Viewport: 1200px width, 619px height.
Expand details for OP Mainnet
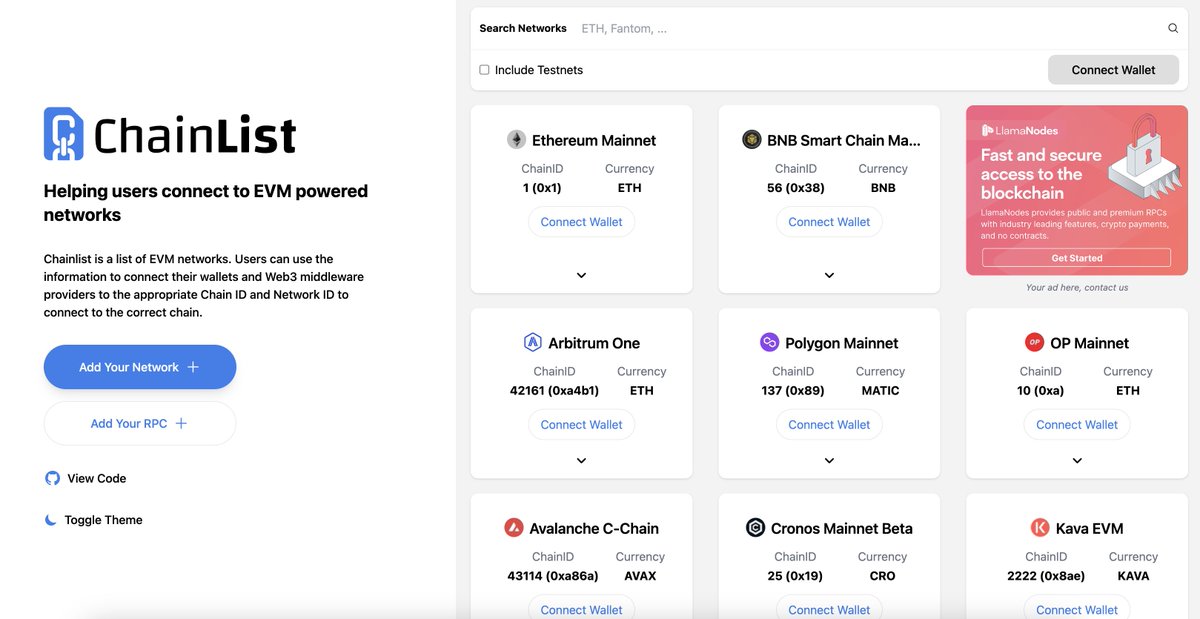(x=1076, y=460)
